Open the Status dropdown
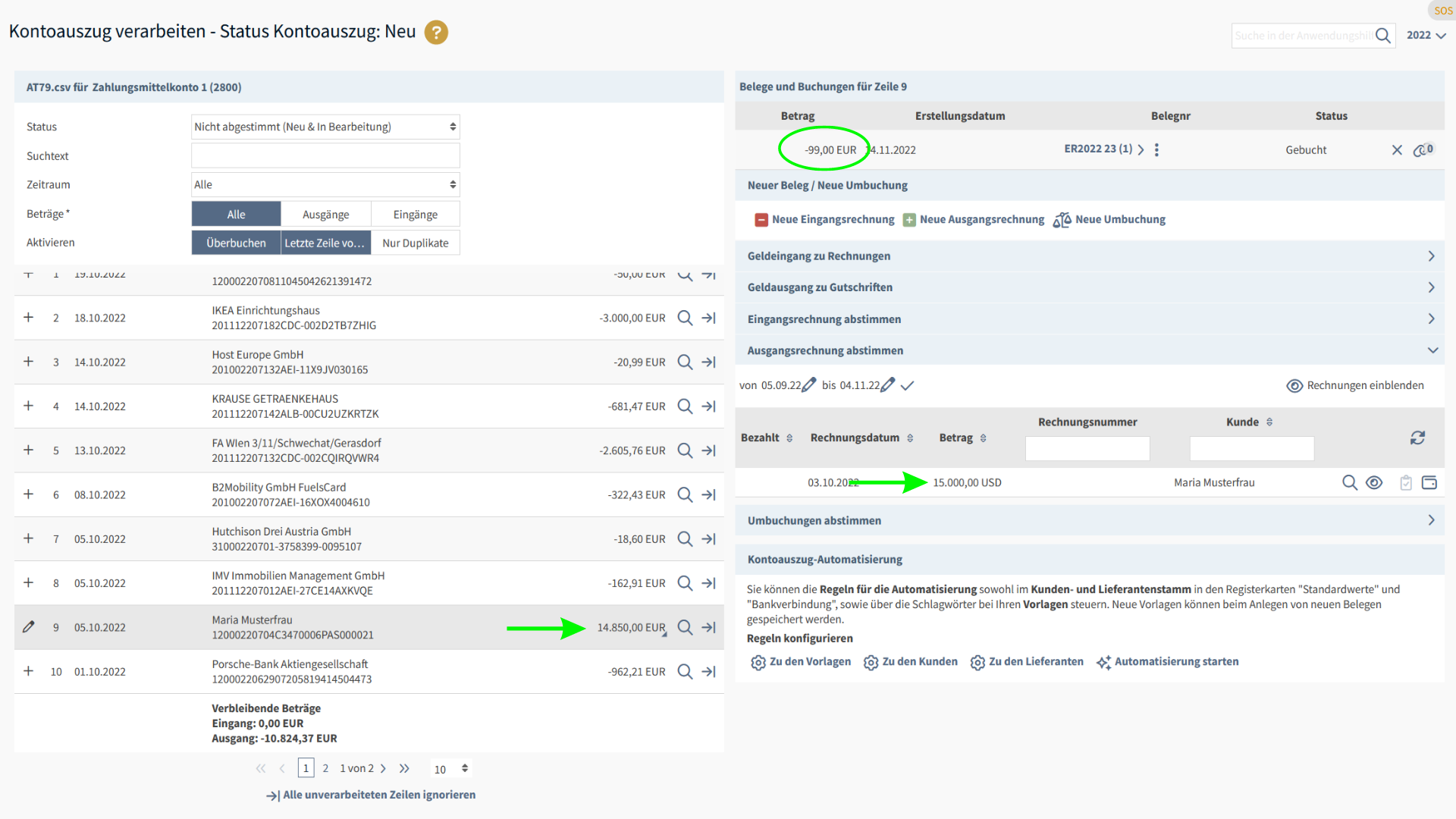Image resolution: width=1456 pixels, height=819 pixels. coord(325,127)
